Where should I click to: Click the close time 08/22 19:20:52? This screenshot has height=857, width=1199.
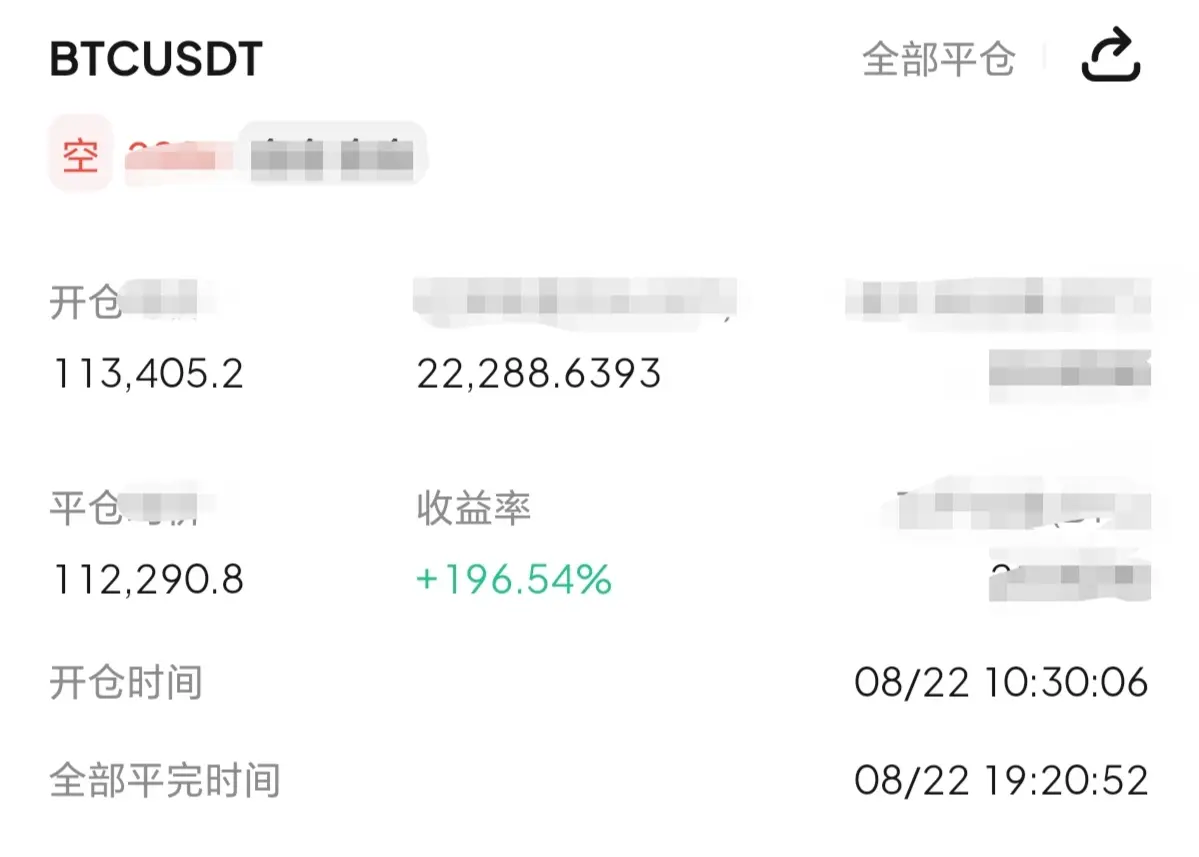pos(1001,781)
